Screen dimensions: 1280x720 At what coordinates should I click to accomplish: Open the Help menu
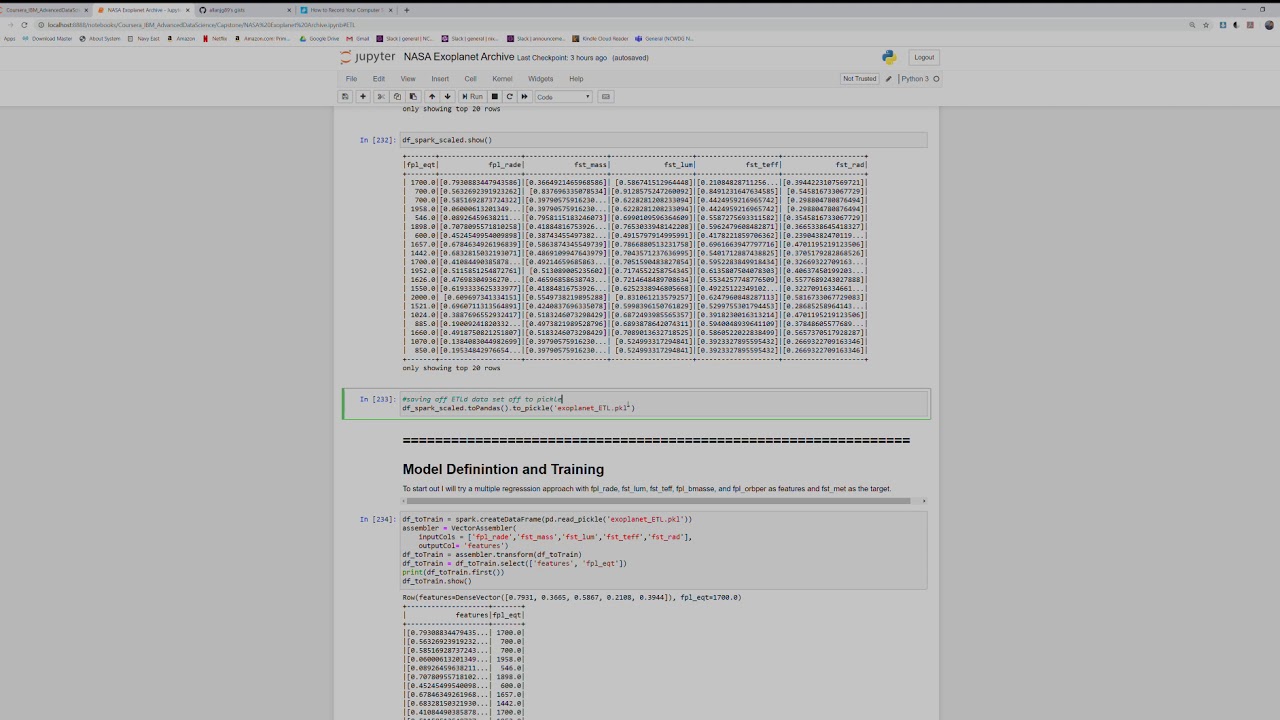pyautogui.click(x=576, y=79)
